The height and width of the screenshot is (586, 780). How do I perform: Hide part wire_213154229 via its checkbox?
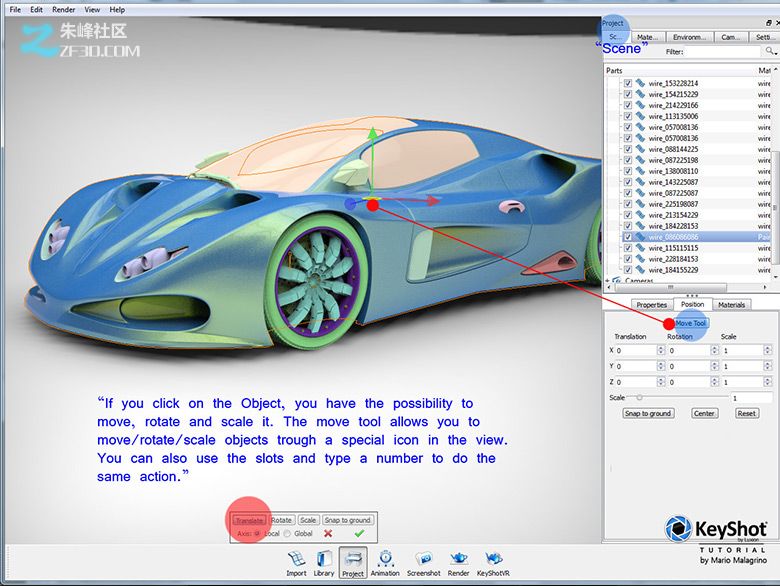(x=628, y=215)
